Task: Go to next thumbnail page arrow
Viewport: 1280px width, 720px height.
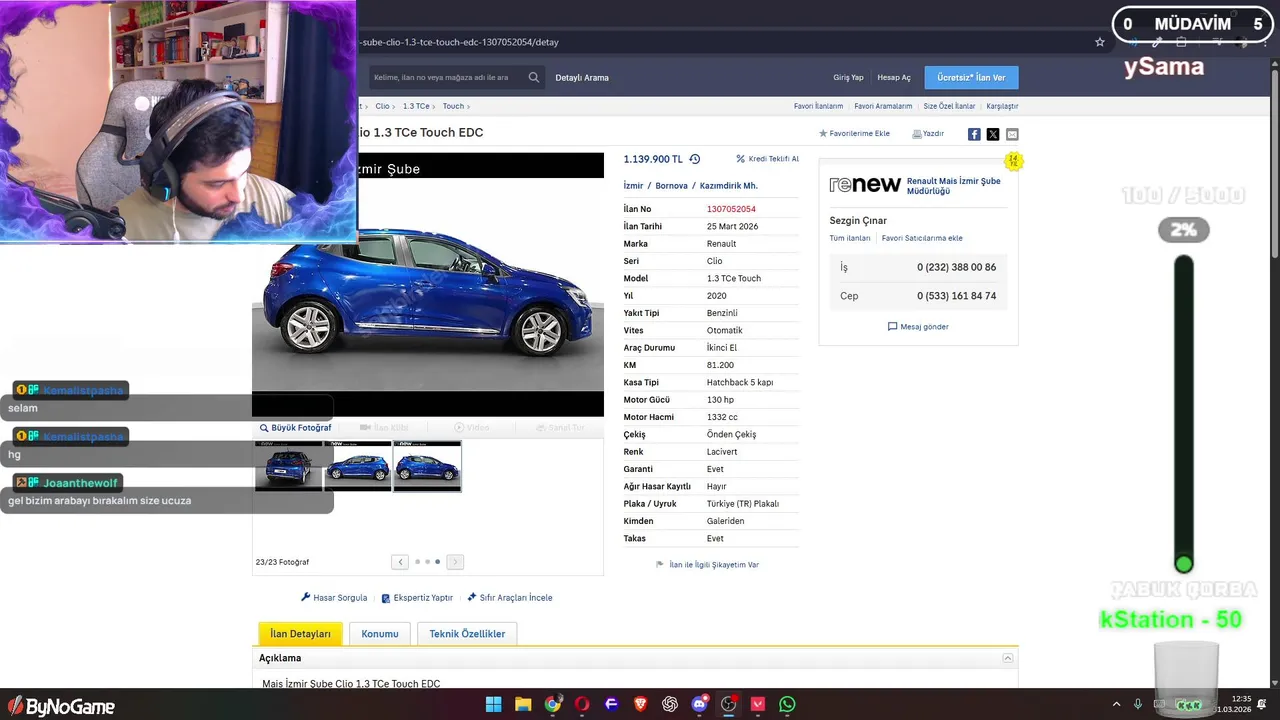Action: [455, 562]
